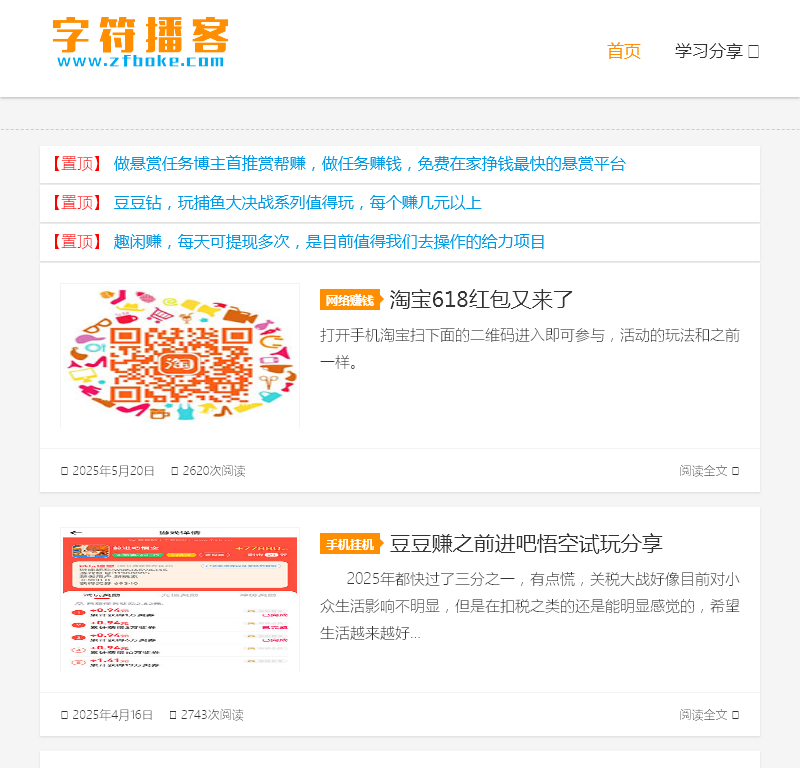Open pinned post about 做悬赏任务博主首推赏帮赚

click(369, 164)
